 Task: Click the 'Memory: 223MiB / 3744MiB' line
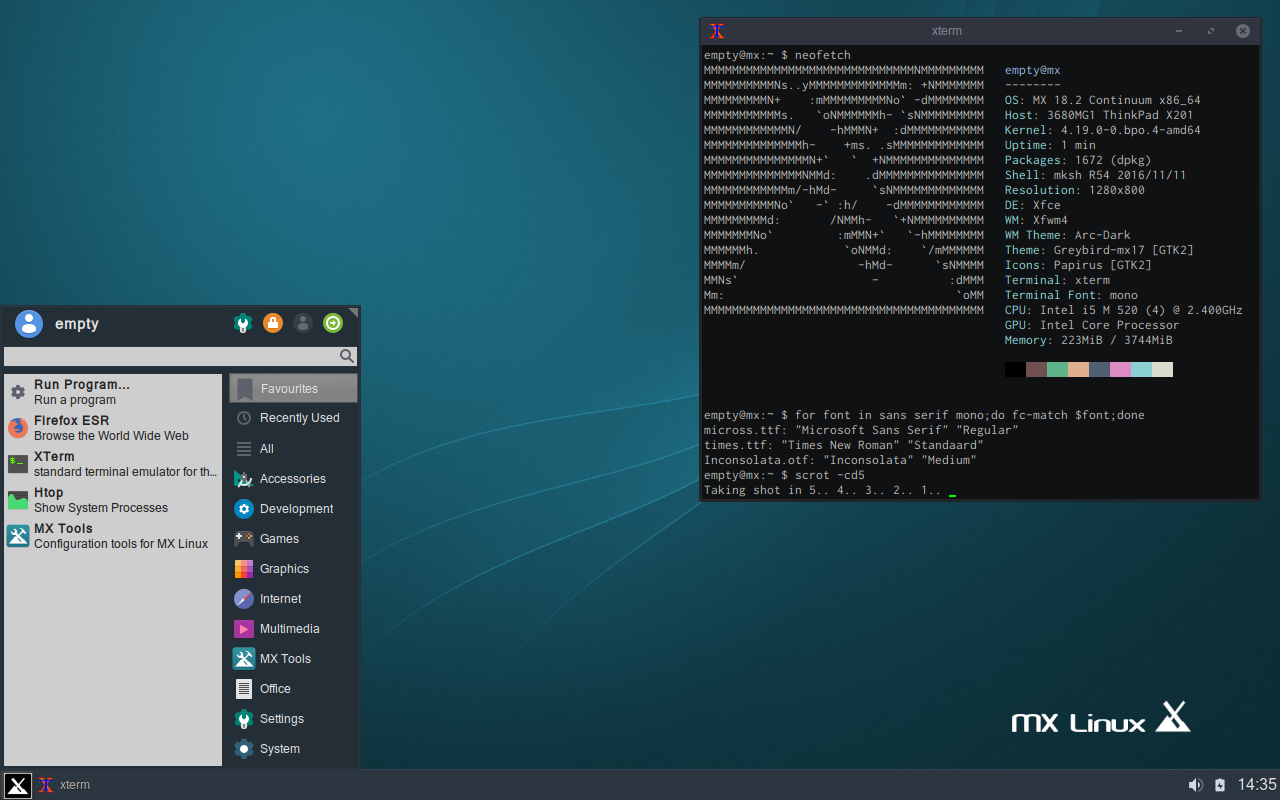[1088, 340]
